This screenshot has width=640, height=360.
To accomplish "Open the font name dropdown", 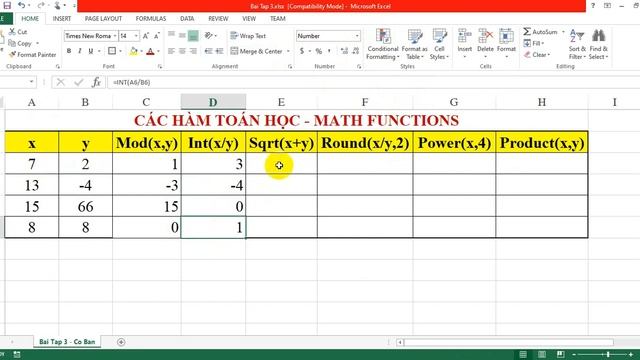I will [115, 36].
